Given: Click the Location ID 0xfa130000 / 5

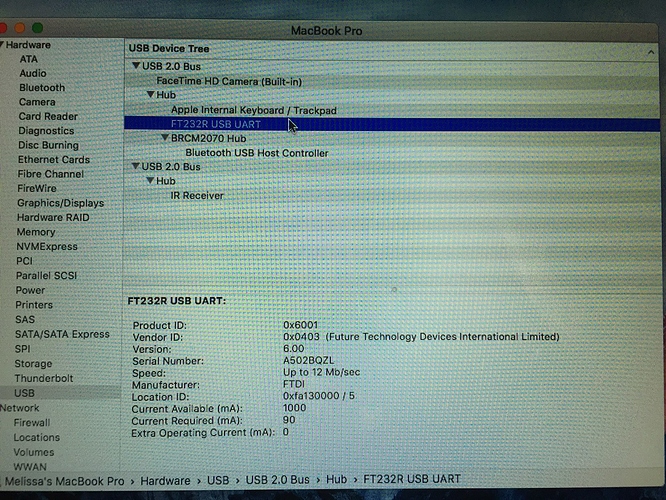Looking at the screenshot, I should pos(319,396).
